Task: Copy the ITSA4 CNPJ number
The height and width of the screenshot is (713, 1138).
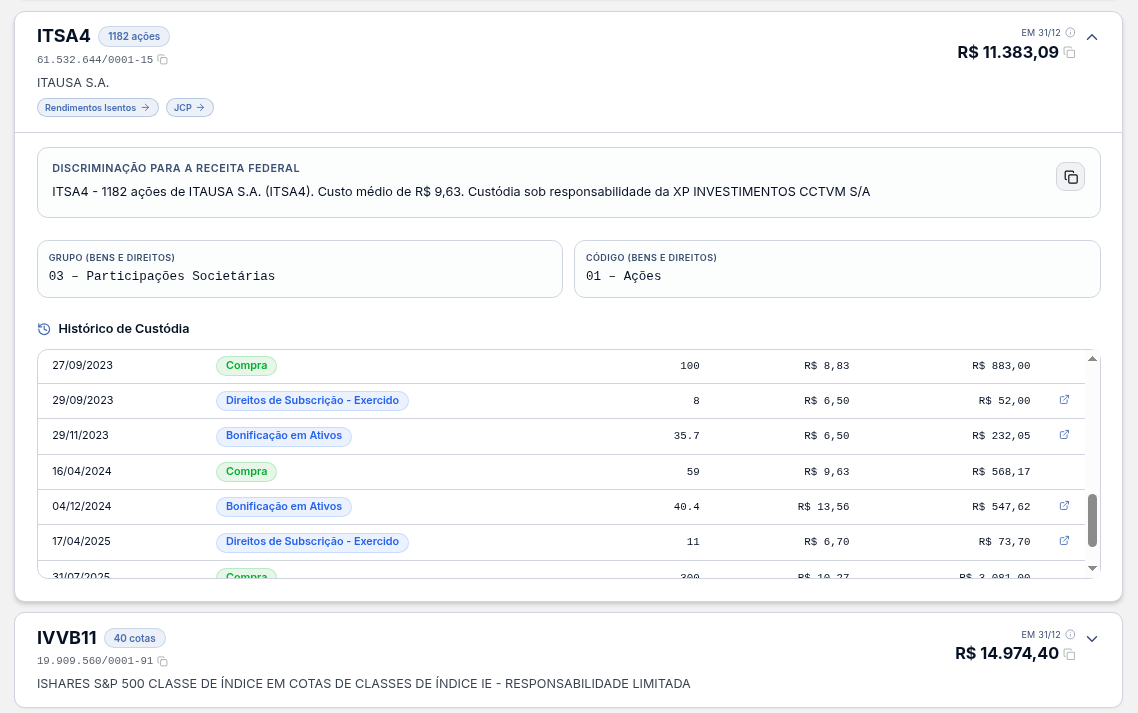Action: coord(163,60)
